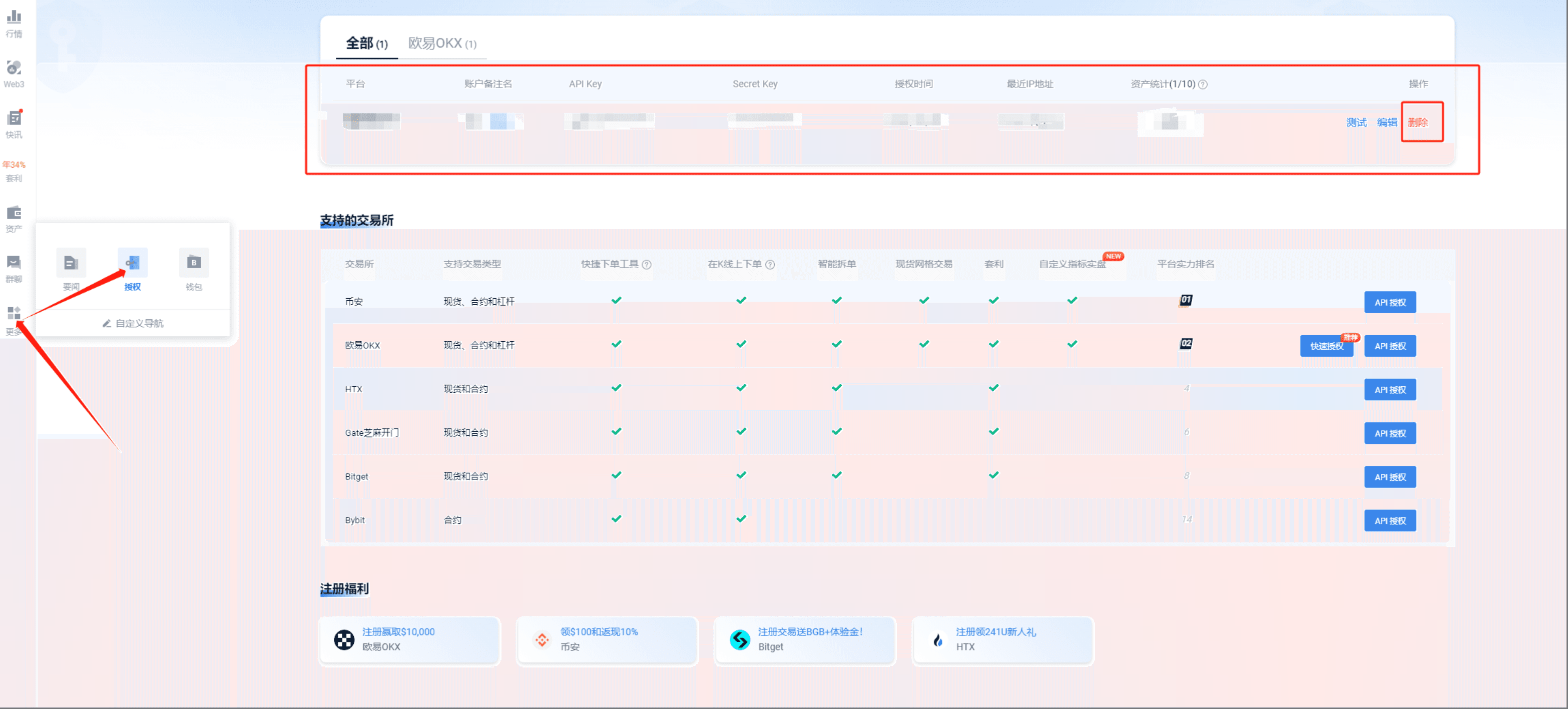Open the 注册领241U新人礼 link

click(x=996, y=632)
